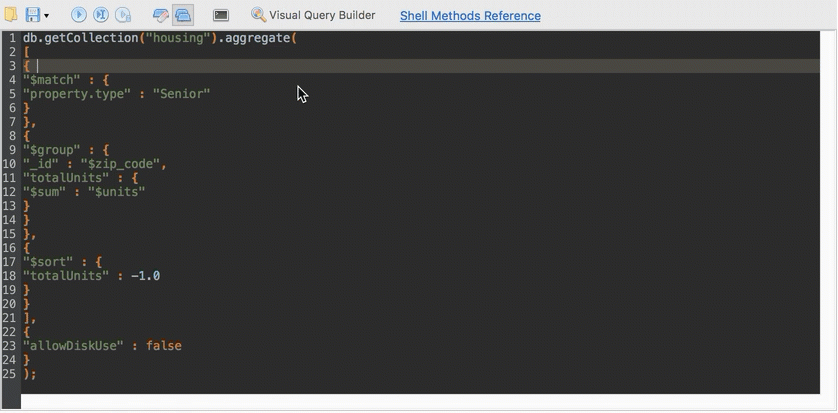
Task: Open a script file with folder icon
Action: (10, 15)
